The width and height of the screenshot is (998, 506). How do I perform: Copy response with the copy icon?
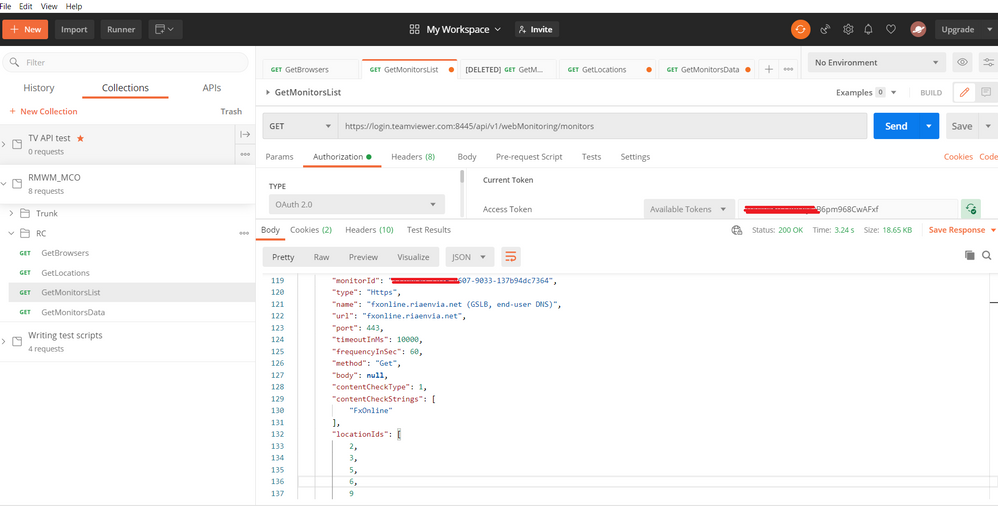click(969, 255)
